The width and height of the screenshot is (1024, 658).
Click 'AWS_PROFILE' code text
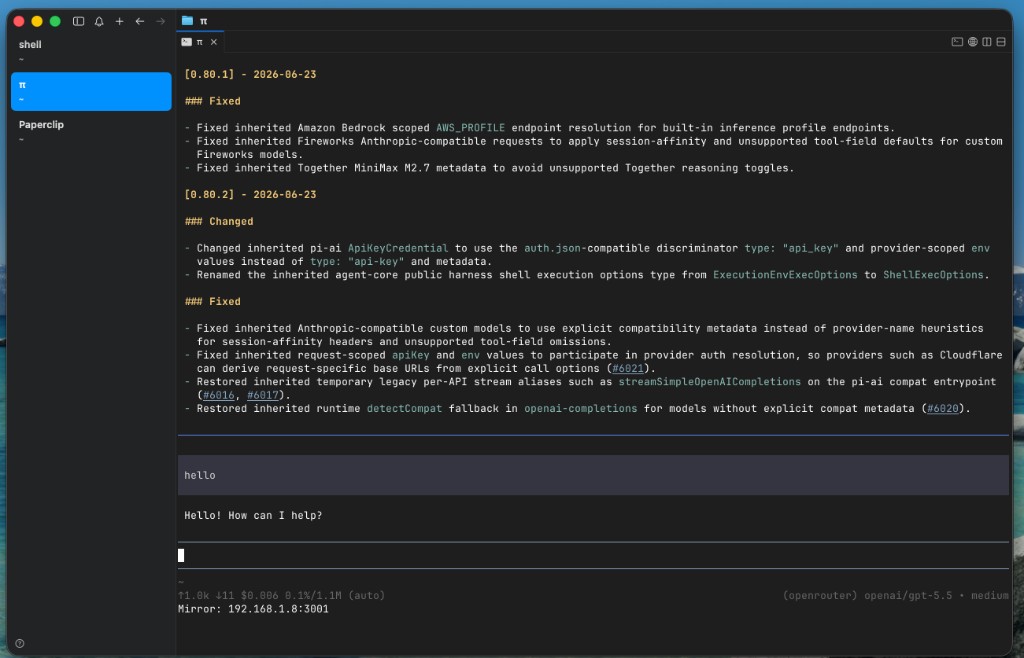click(x=470, y=128)
